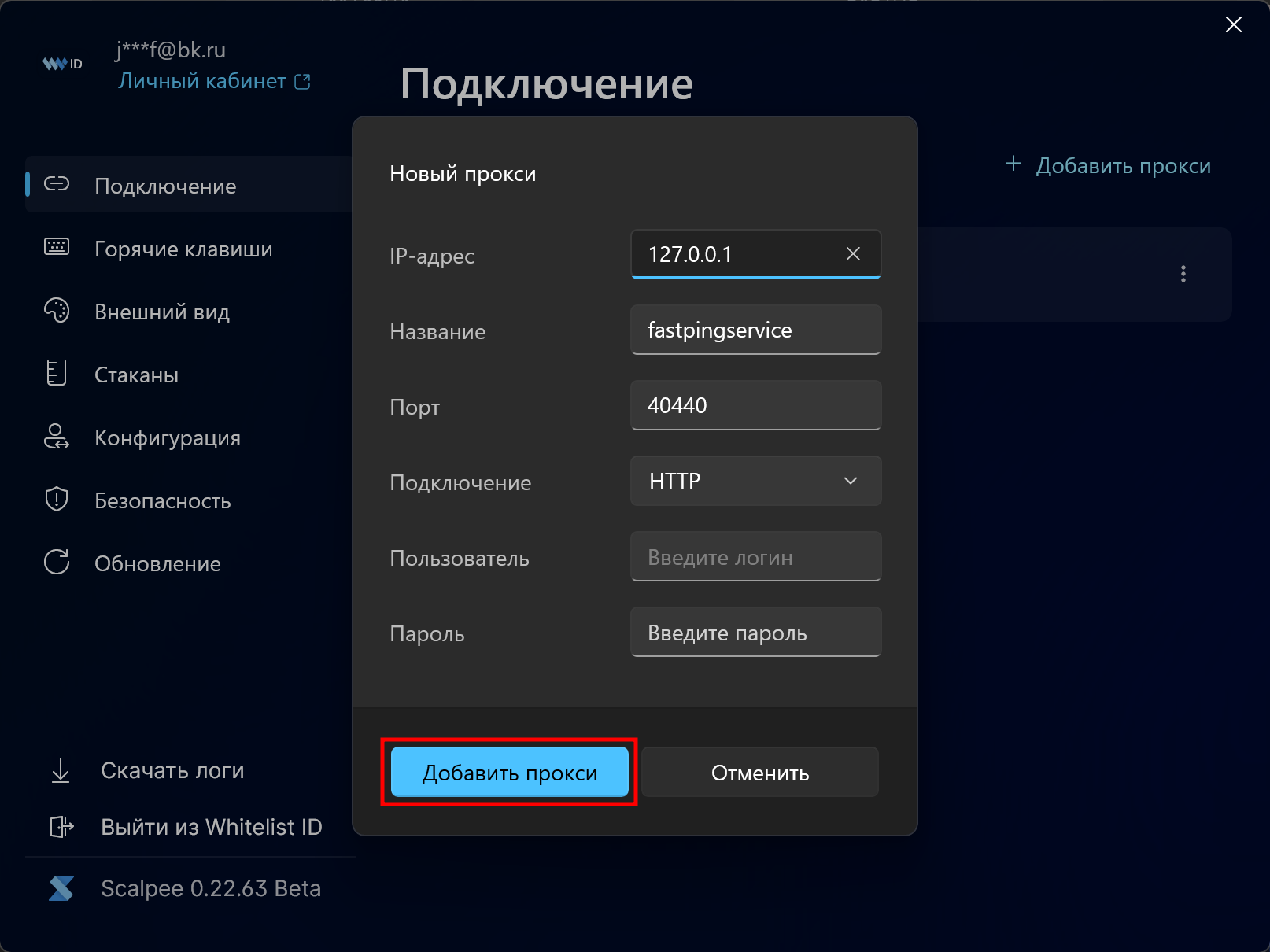Screen dimensions: 1270x952
Task: Click the refresh icon for Обновление
Action: click(x=57, y=563)
